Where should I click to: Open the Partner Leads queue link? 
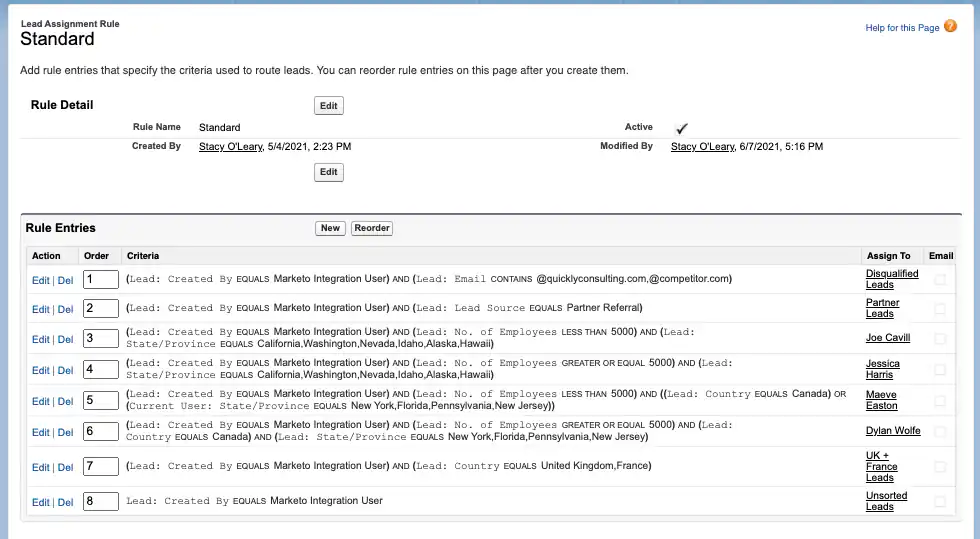tap(882, 308)
